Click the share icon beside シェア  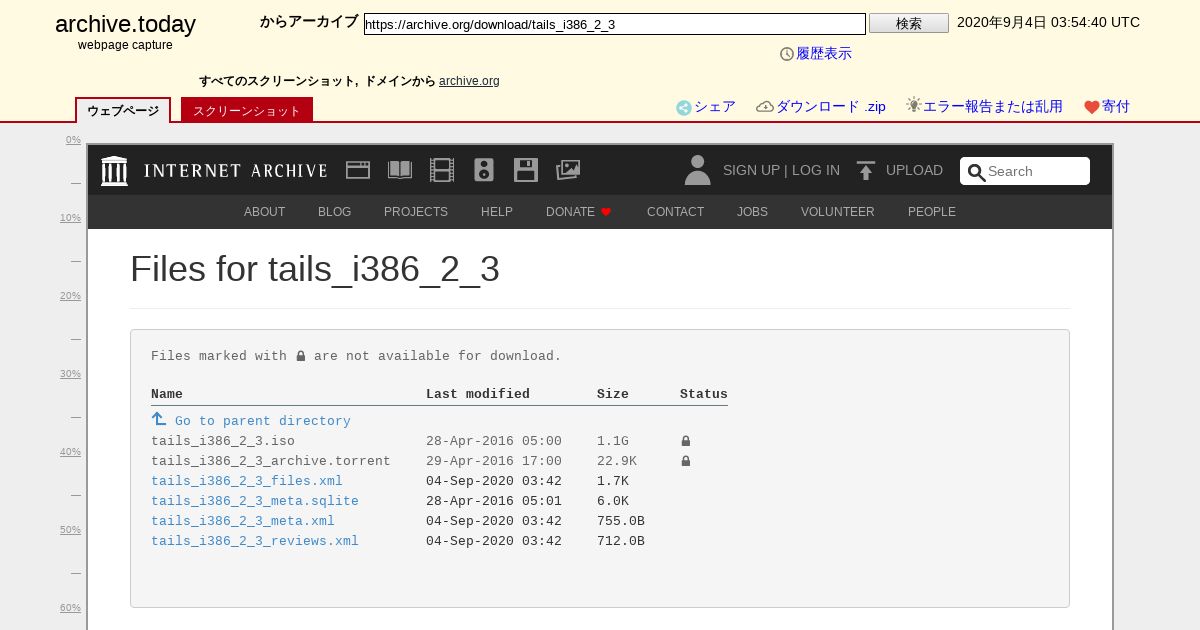684,108
